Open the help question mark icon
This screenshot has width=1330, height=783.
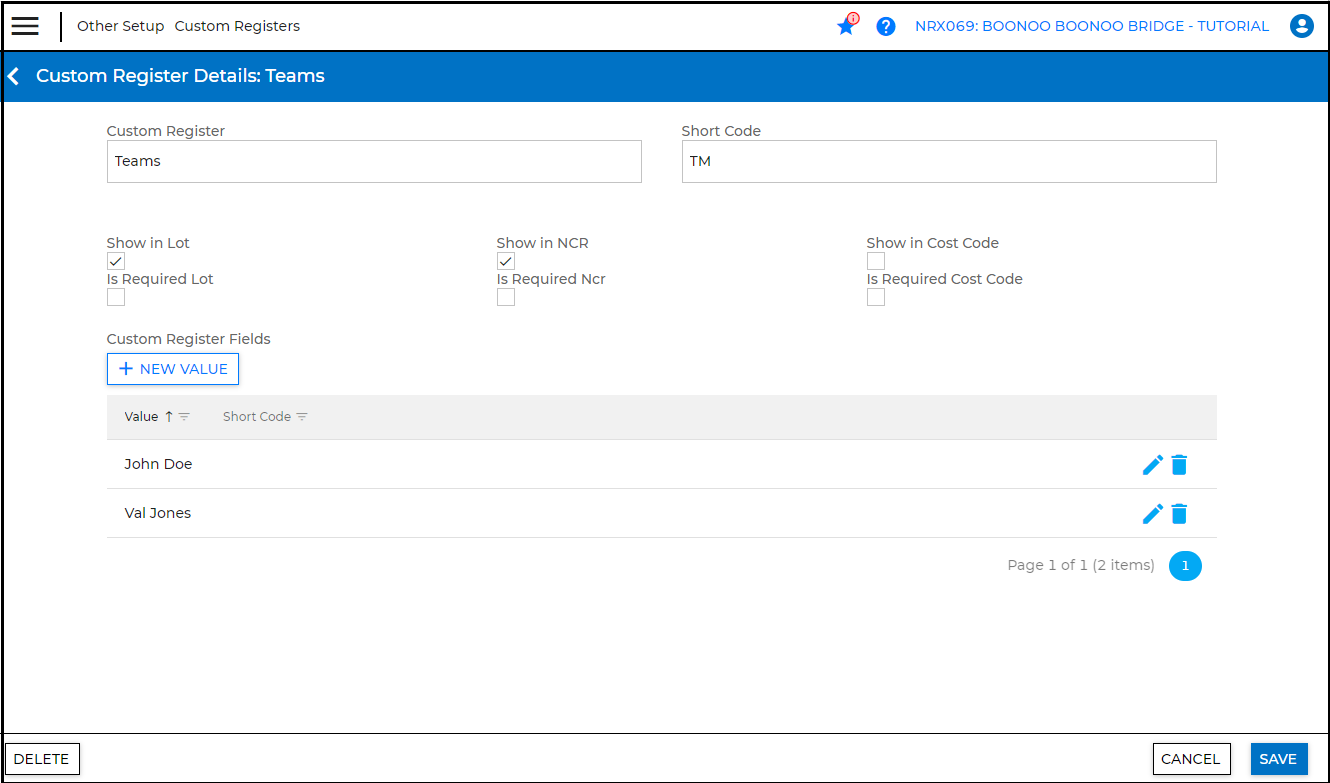coord(885,26)
